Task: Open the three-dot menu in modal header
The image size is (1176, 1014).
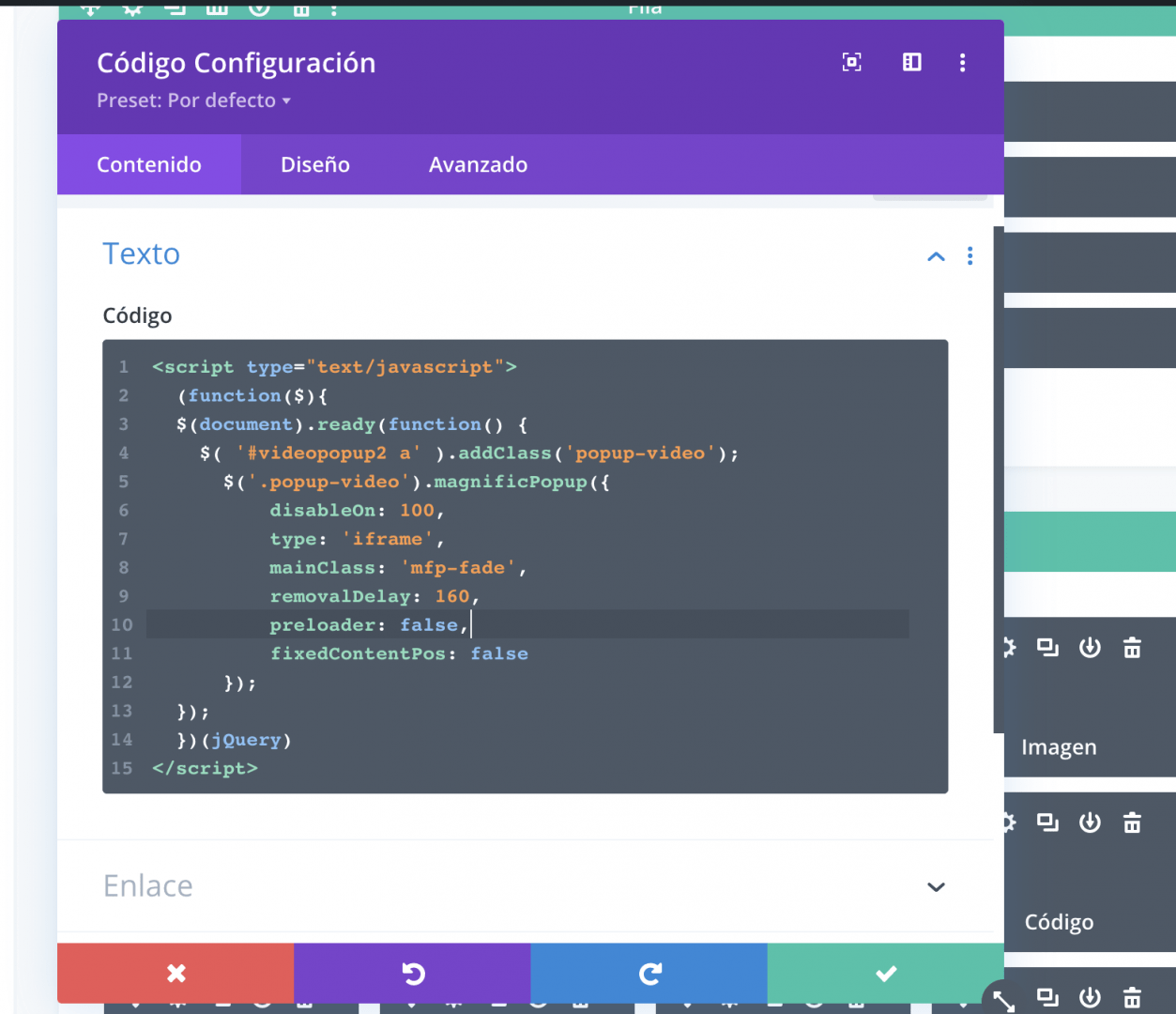Action: (x=962, y=62)
